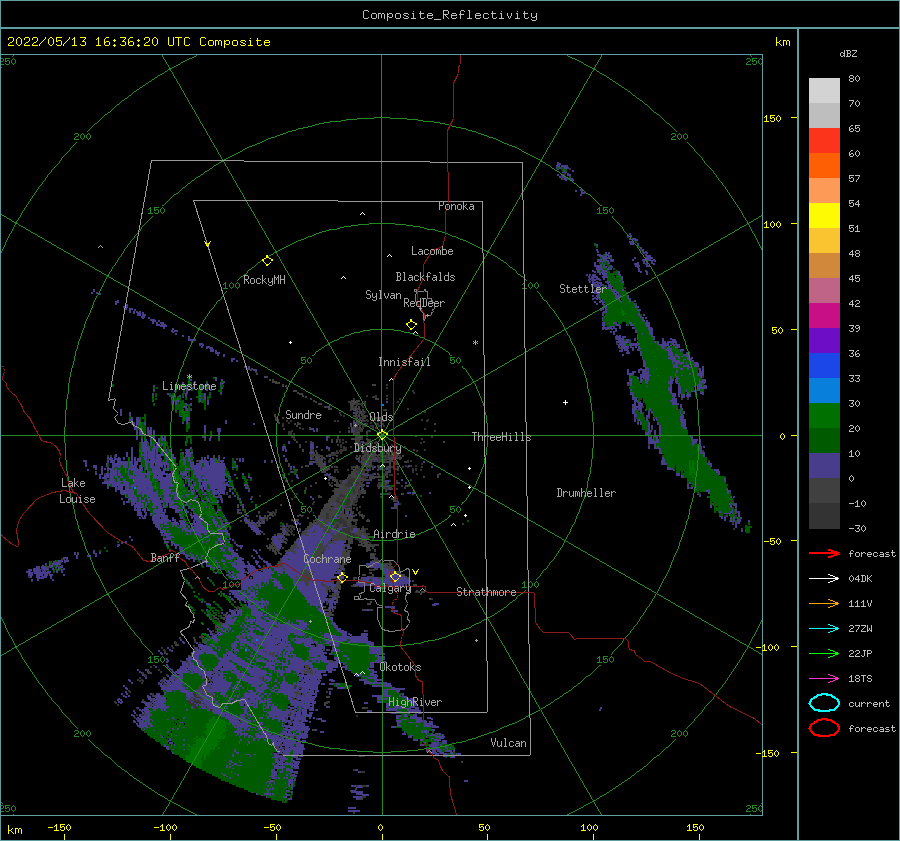The height and width of the screenshot is (841, 900).
Task: Click the RockyMH label
Action: pos(264,280)
